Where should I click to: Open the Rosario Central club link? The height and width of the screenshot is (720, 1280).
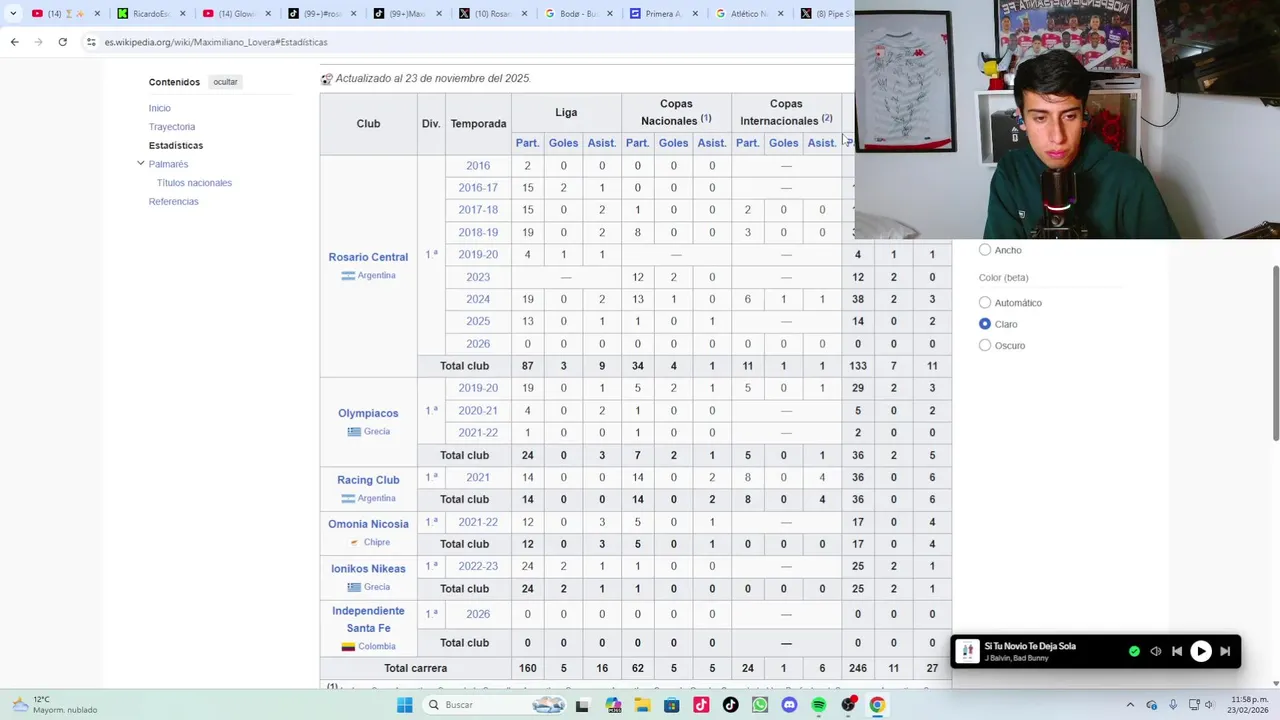(368, 257)
